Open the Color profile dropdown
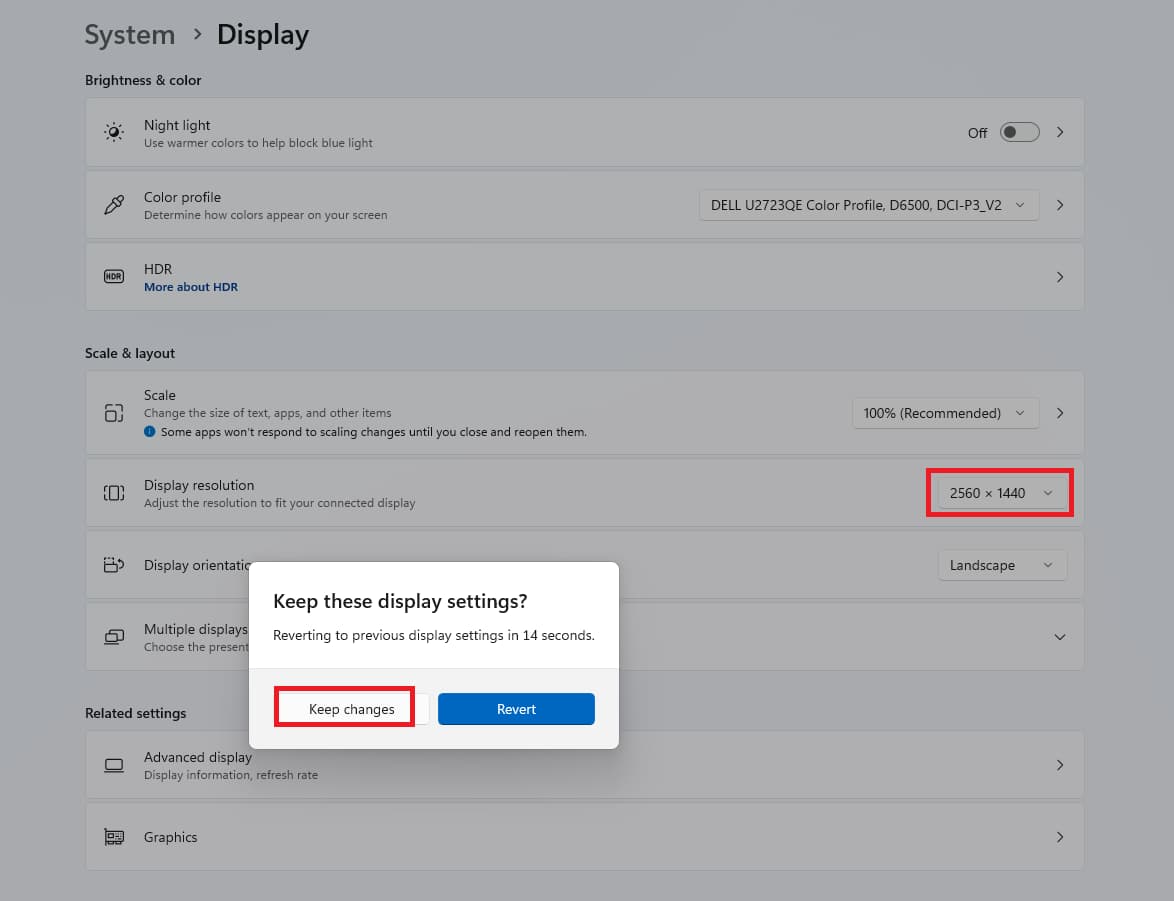 [x=869, y=205]
